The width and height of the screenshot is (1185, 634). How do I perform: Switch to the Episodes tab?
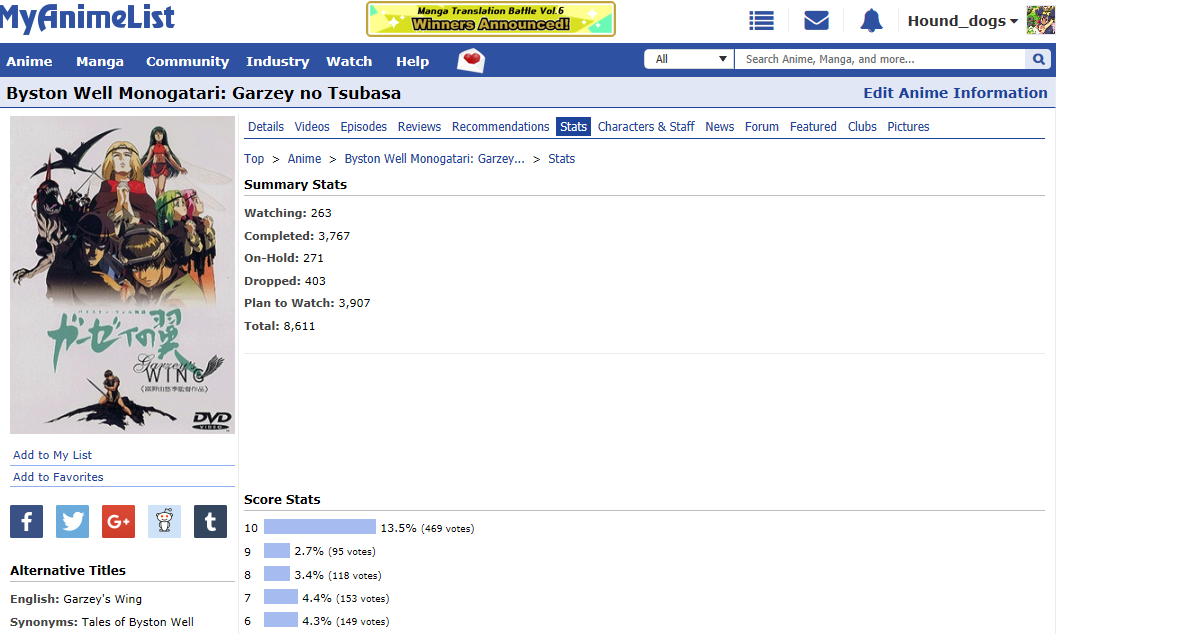point(364,127)
